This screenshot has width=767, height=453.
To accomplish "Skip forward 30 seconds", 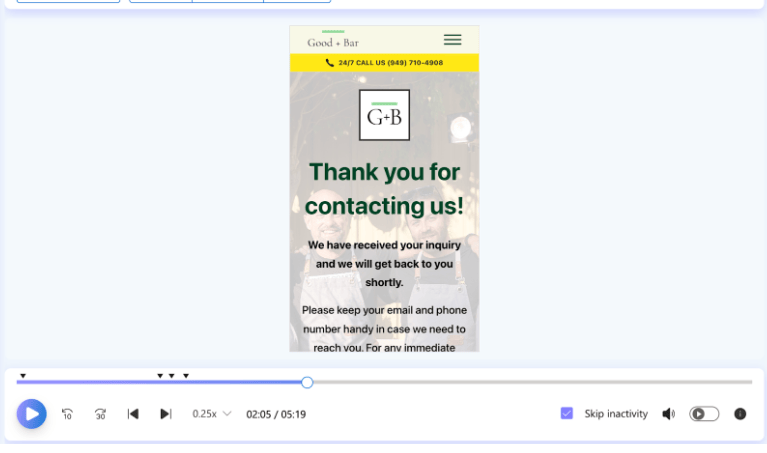I will tap(100, 414).
